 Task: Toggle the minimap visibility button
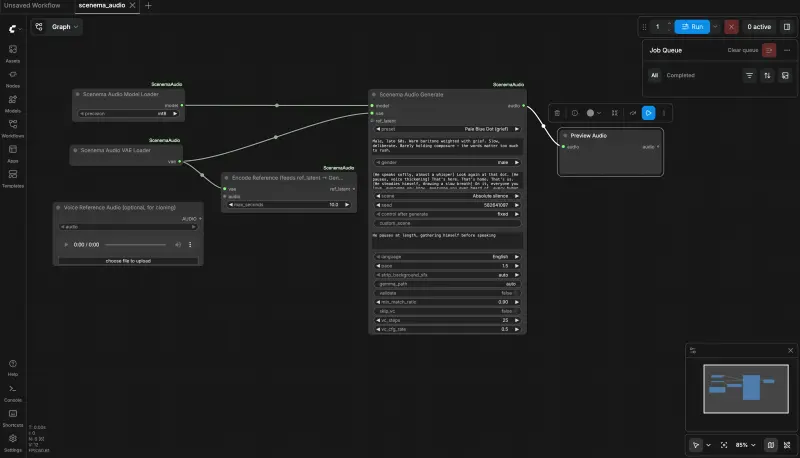771,445
